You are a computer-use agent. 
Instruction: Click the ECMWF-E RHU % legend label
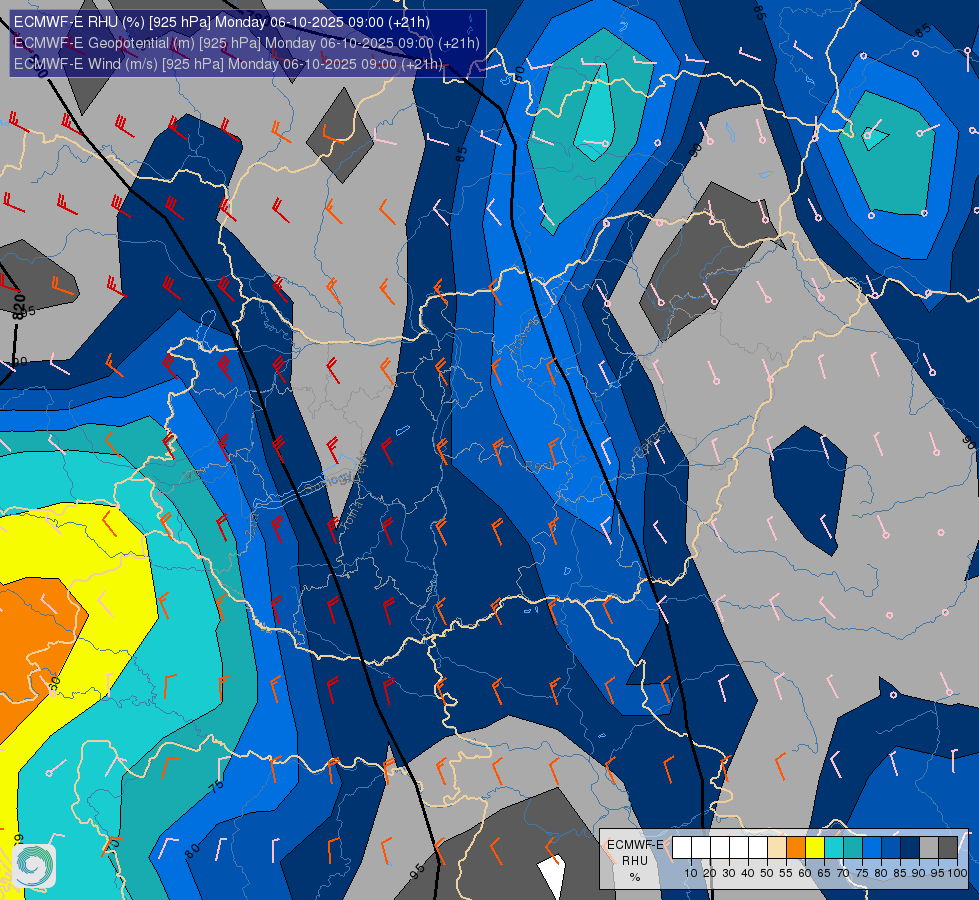[x=635, y=861]
